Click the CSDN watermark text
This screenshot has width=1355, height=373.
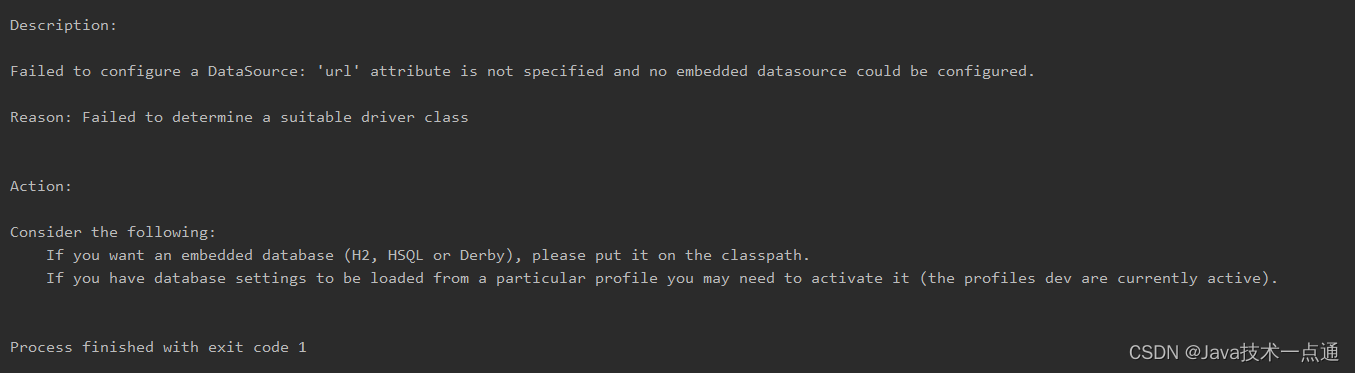(x=1154, y=353)
